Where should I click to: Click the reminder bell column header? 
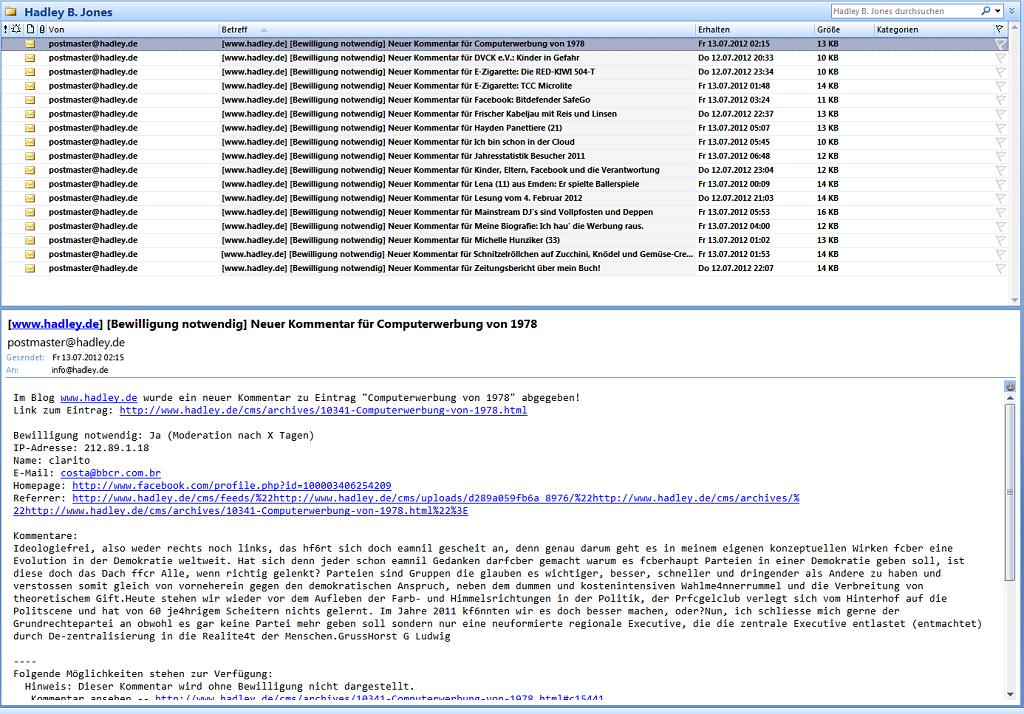16,30
